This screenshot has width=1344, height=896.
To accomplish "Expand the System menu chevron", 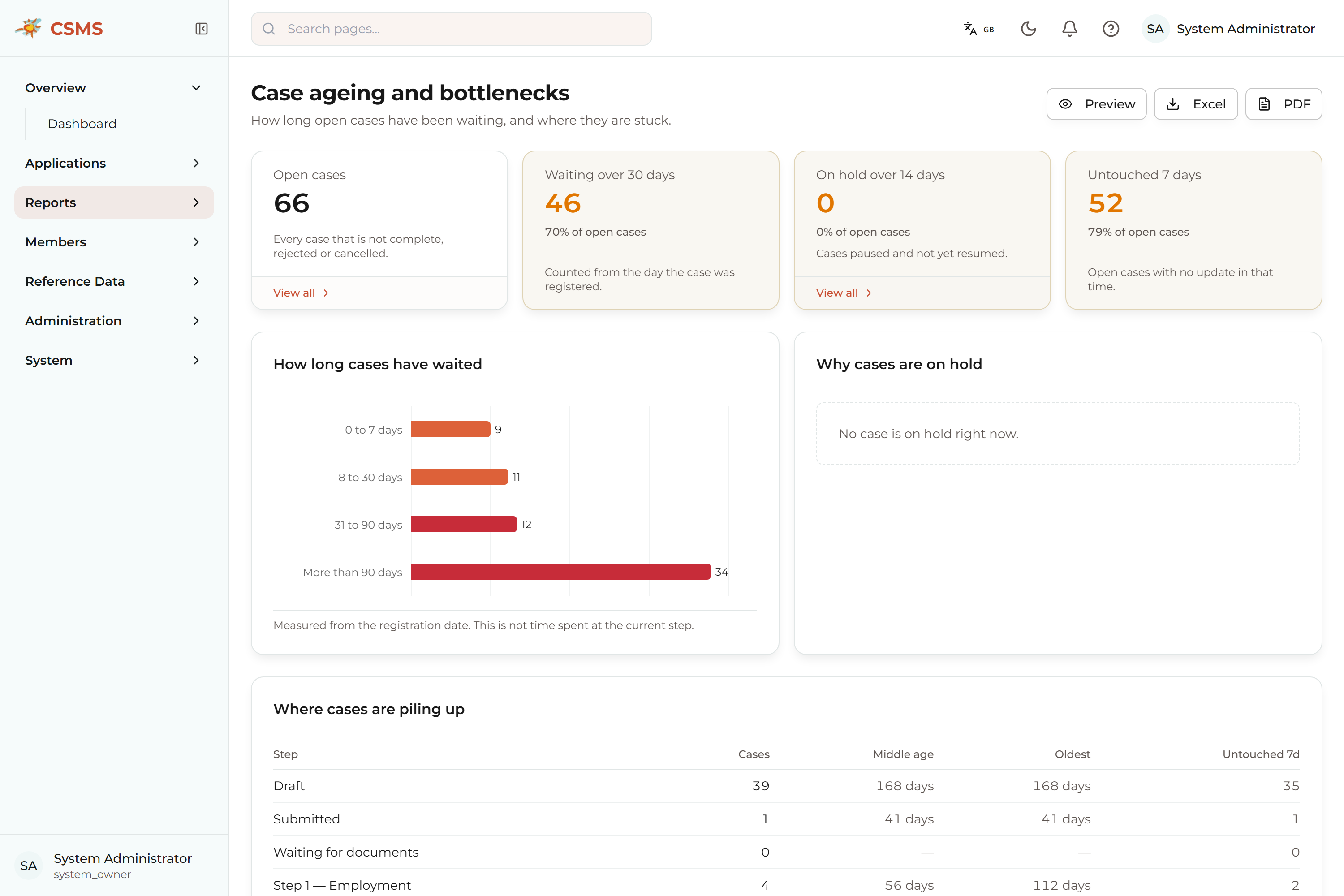I will coord(196,360).
